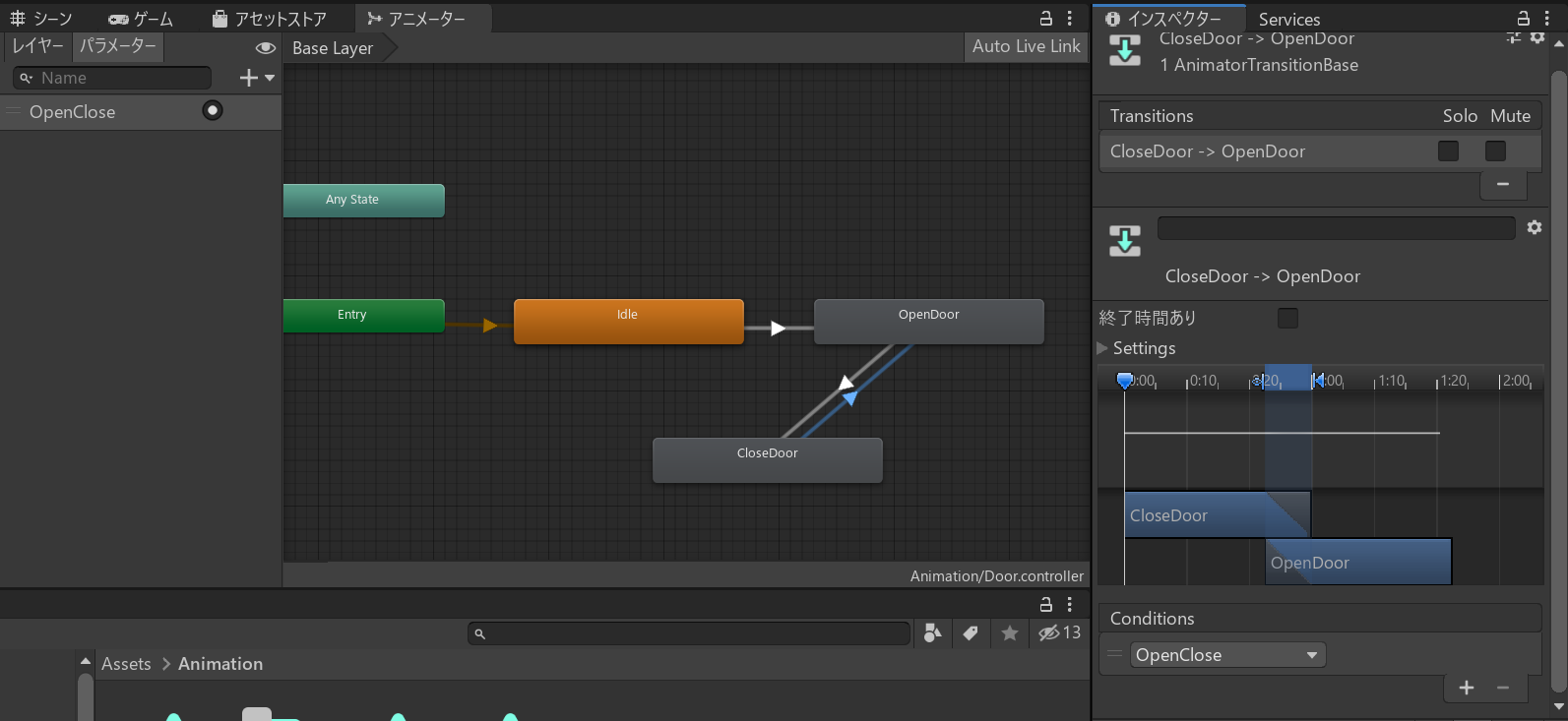Switch to the Services tab
Viewport: 1568px width, 721px height.
point(1288,20)
